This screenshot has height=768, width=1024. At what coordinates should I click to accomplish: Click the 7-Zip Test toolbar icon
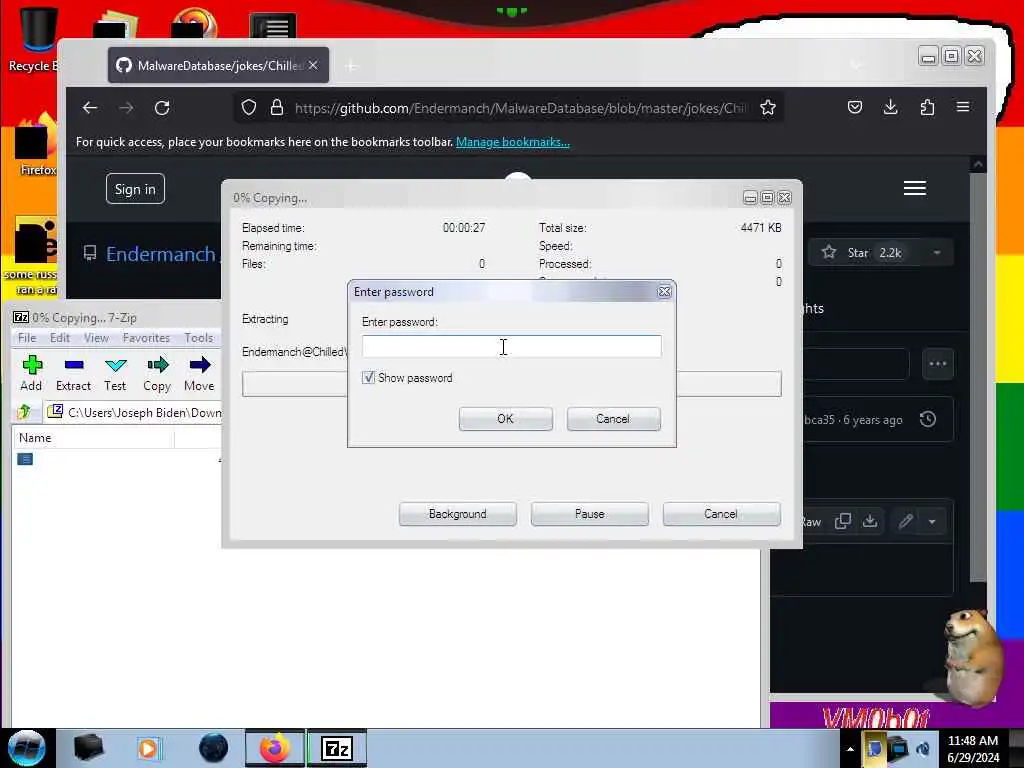[x=116, y=365]
